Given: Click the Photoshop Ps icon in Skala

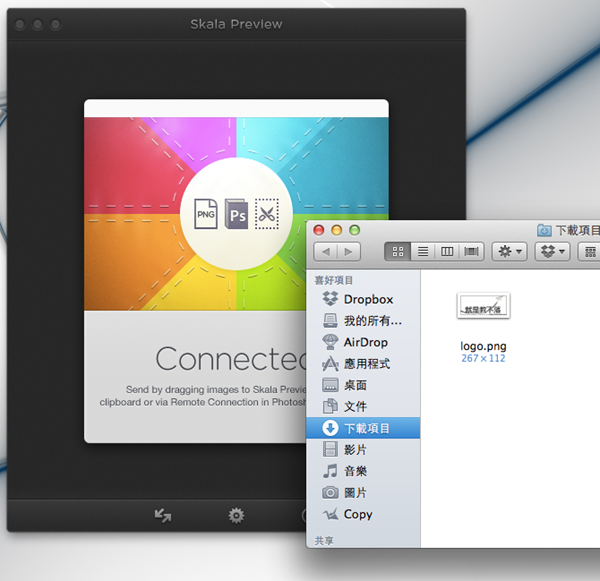Looking at the screenshot, I should [236, 214].
